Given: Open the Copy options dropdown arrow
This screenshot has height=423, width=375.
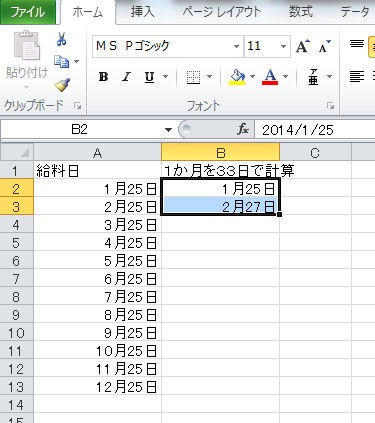Looking at the screenshot, I should [77, 62].
